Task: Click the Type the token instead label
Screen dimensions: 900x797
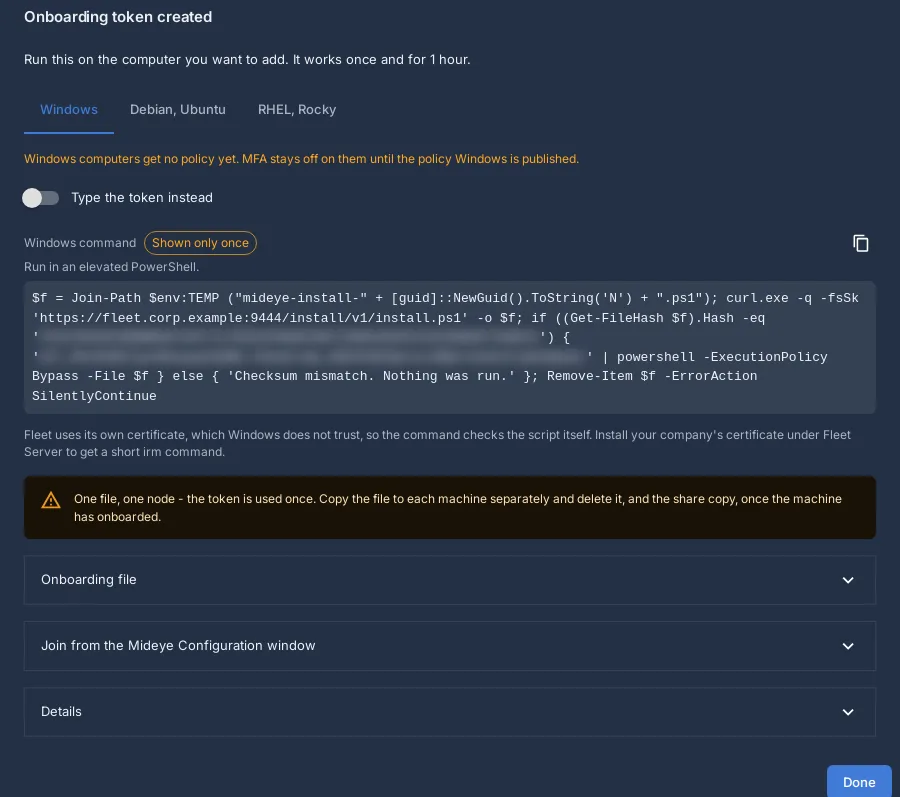Action: 142,197
